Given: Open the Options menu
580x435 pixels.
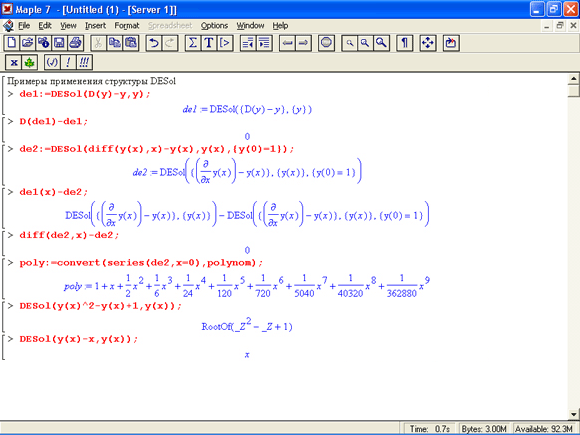Looking at the screenshot, I should (214, 26).
